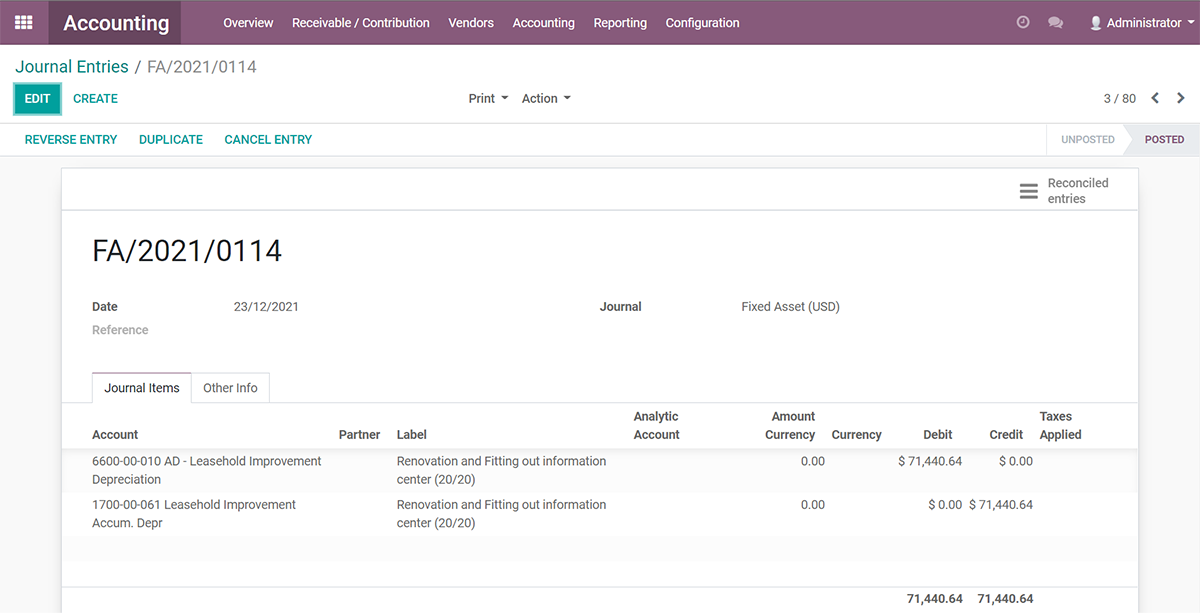Click the CANCEL ENTRY button

pyautogui.click(x=268, y=139)
